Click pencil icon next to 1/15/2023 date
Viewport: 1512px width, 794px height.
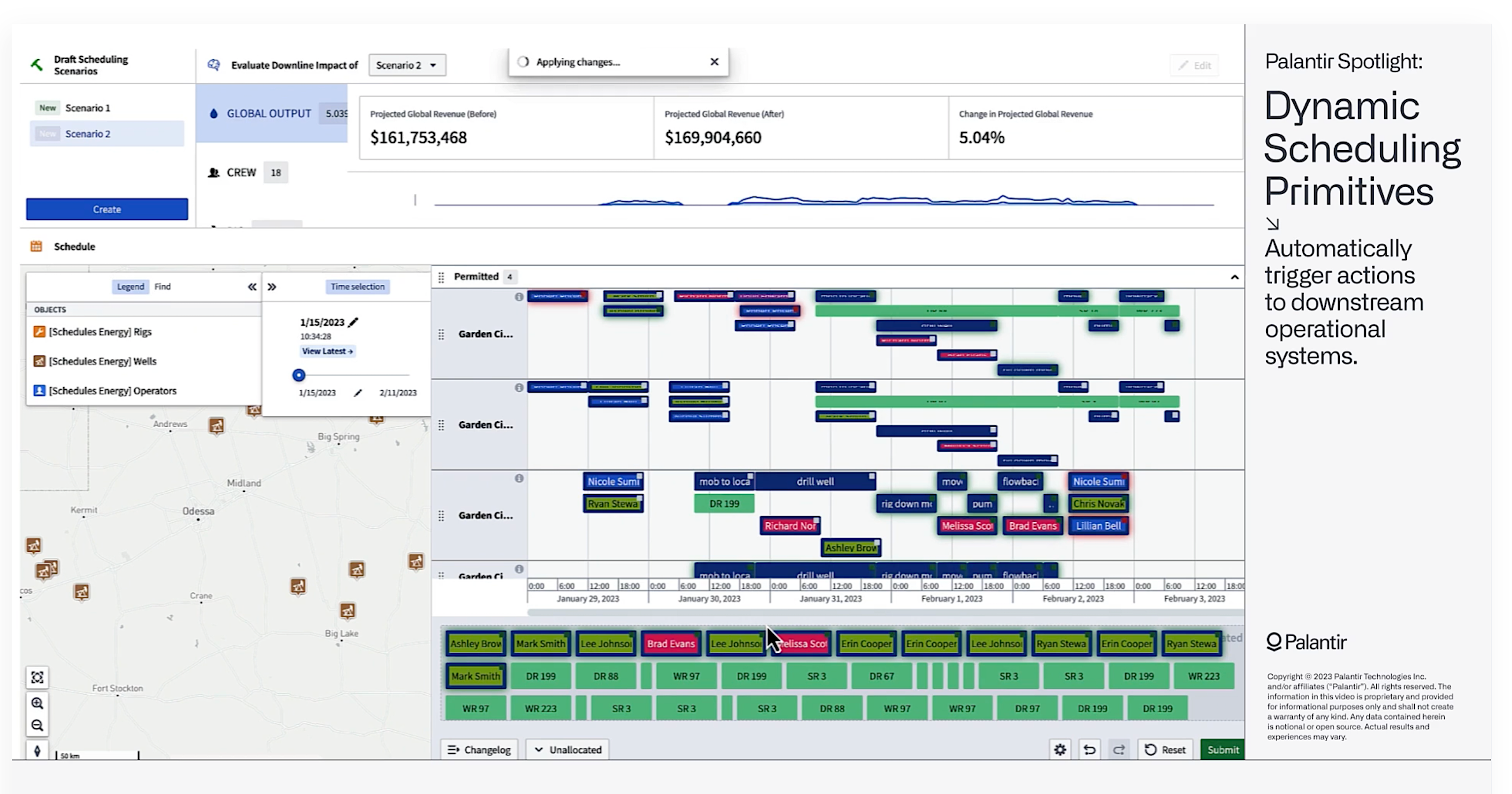pos(353,322)
